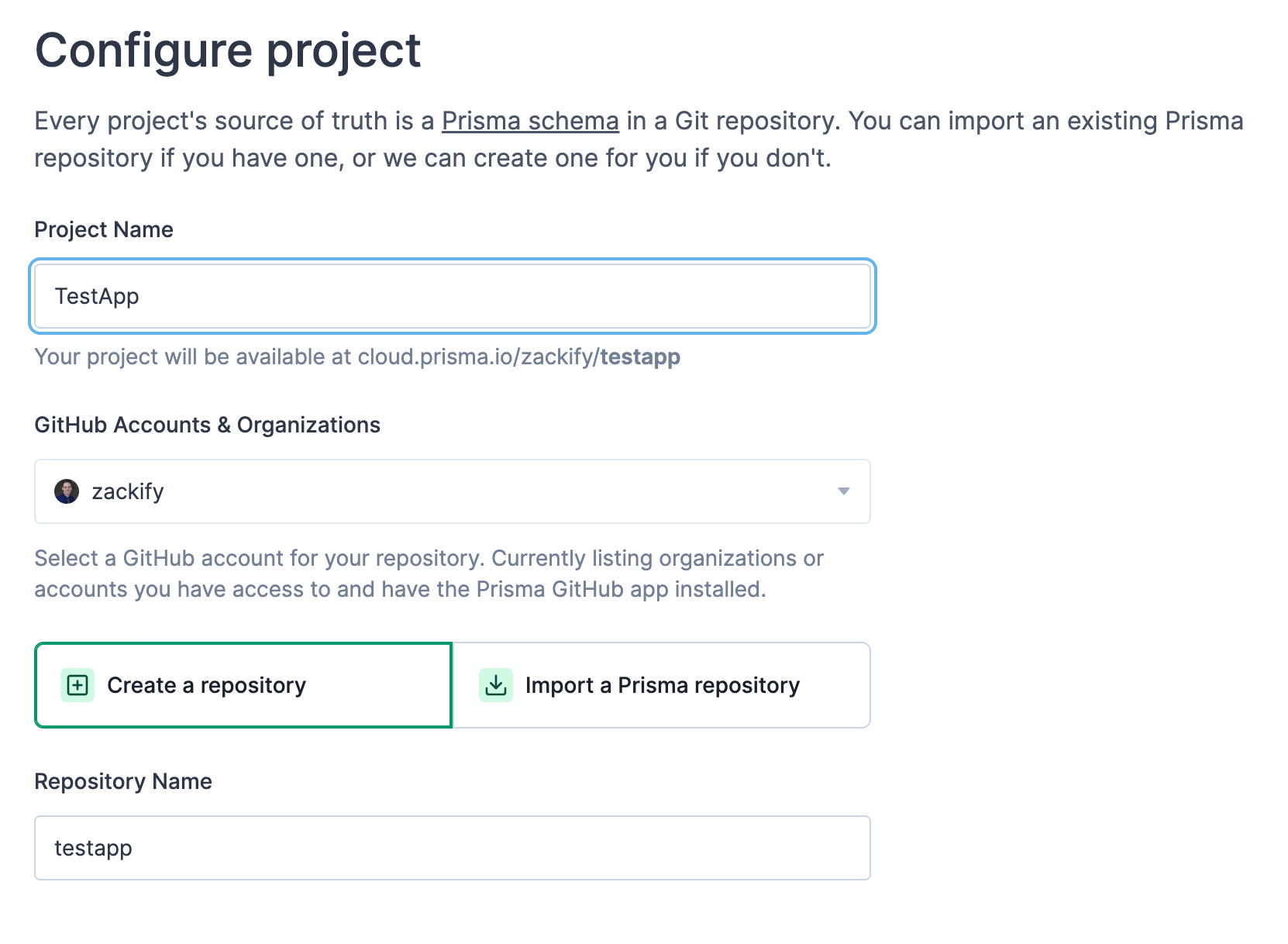Click the bold testapp text in the project URL
1288x944 pixels.
pos(639,357)
